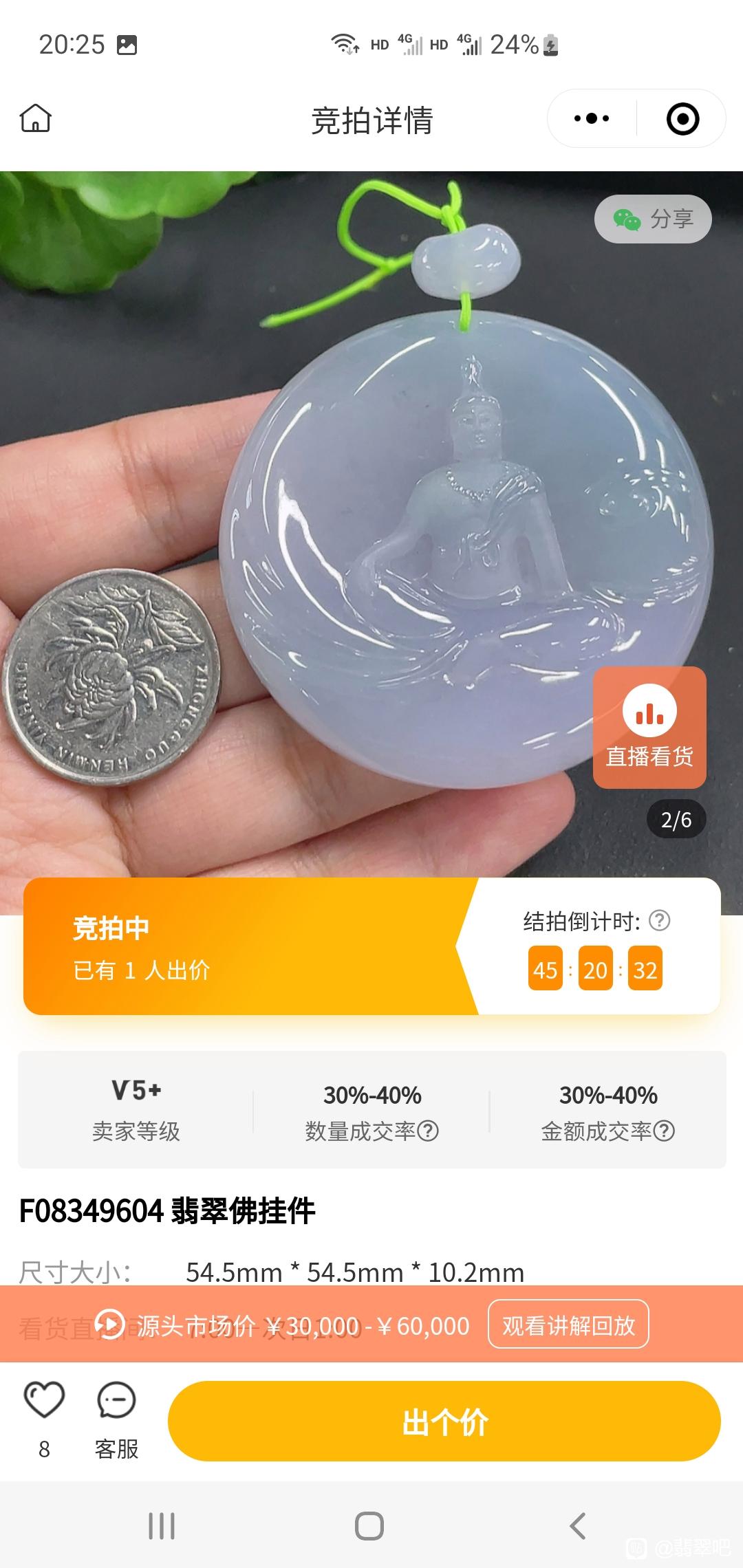View the V5+ 卖家等级 seller level

136,1109
